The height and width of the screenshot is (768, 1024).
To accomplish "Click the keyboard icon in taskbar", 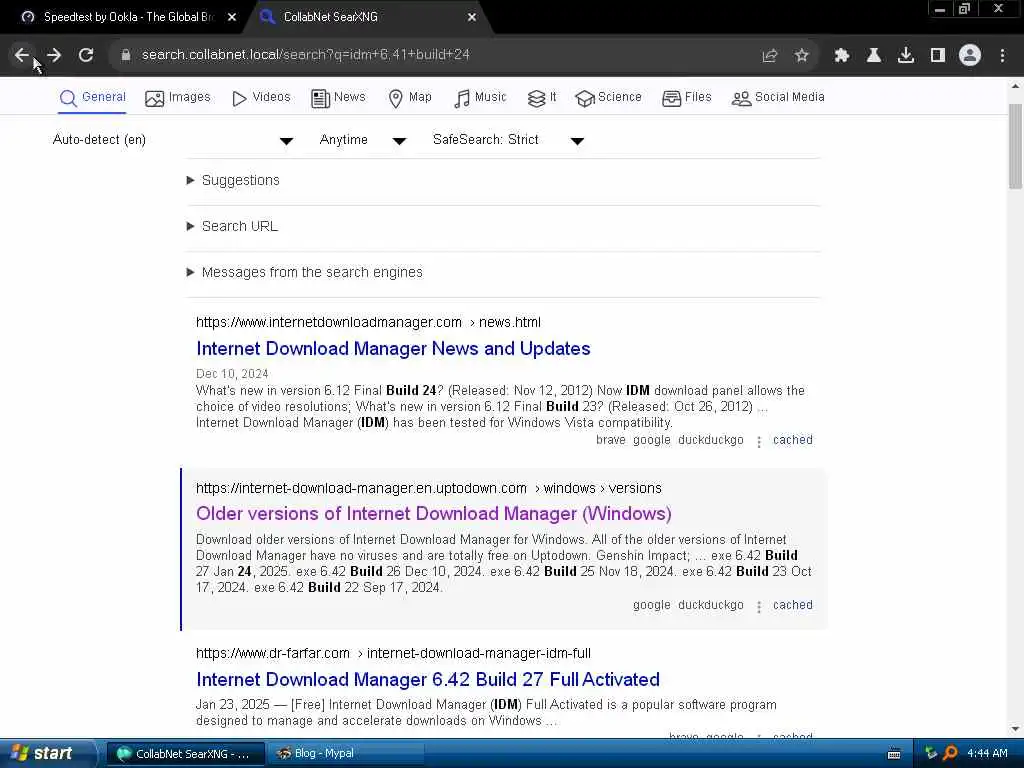I will click(894, 754).
